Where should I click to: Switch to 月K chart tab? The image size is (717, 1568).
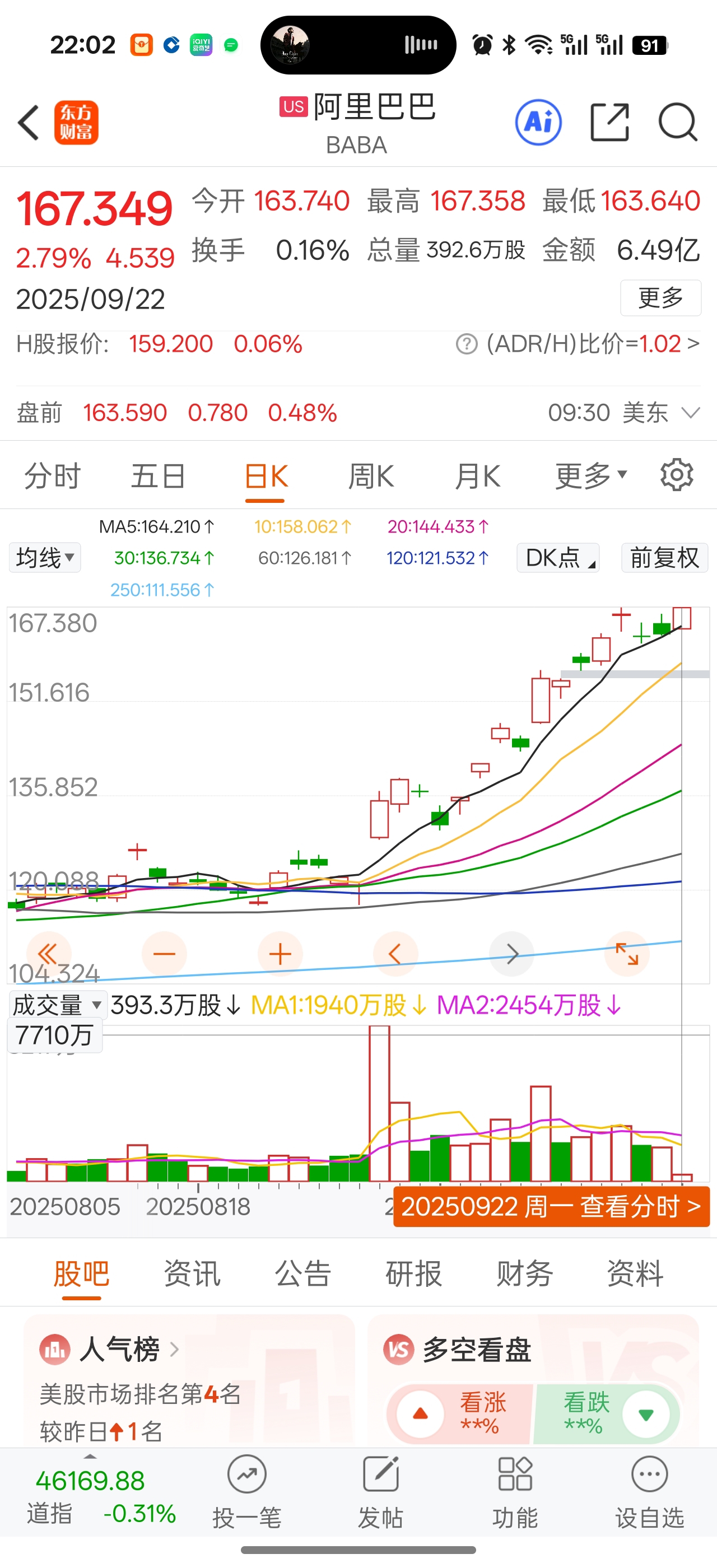point(478,475)
